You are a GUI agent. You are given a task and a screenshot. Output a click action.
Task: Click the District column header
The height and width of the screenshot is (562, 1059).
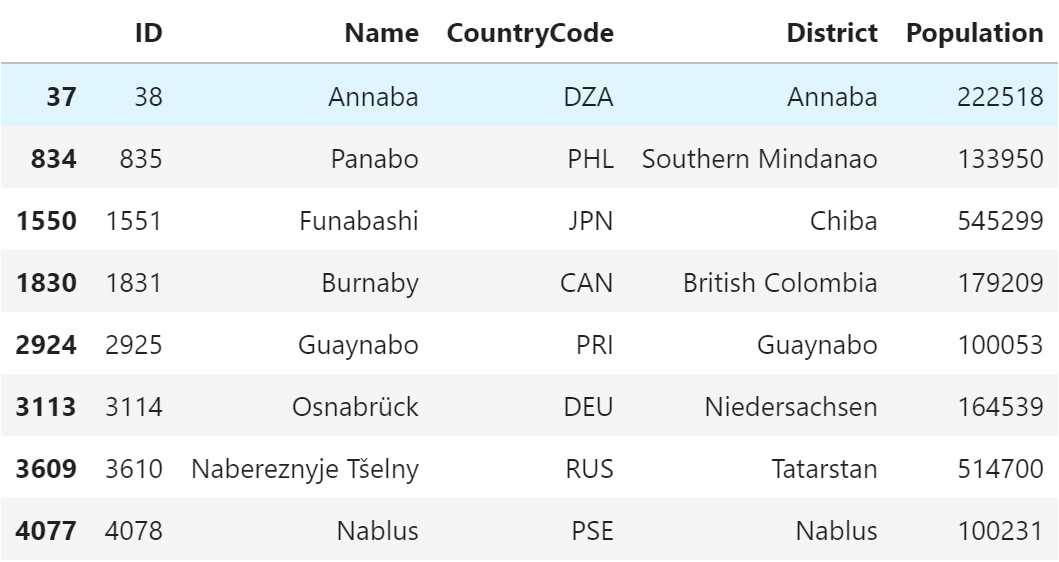coord(831,33)
